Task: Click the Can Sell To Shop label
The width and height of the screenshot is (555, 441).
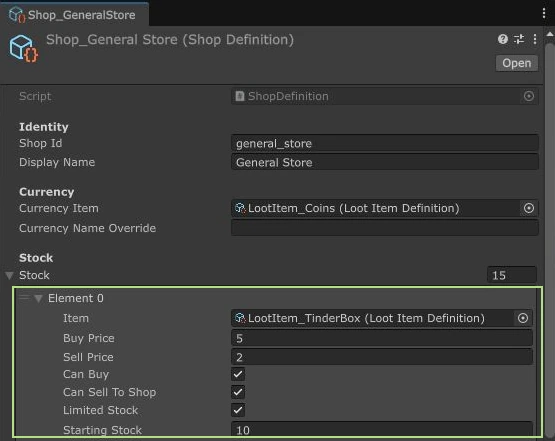Action: [x=110, y=392]
